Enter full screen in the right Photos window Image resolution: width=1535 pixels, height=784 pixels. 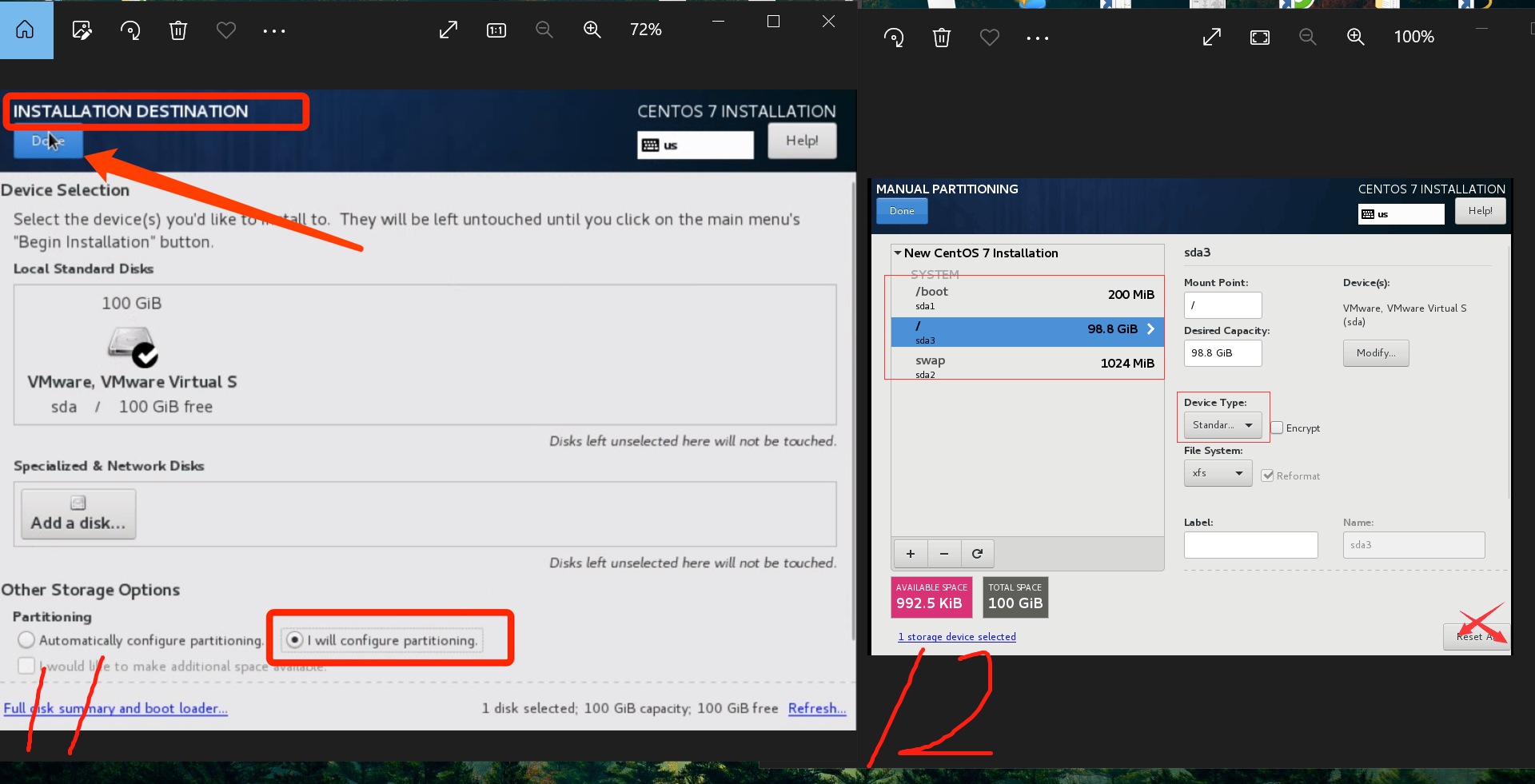coord(1212,37)
